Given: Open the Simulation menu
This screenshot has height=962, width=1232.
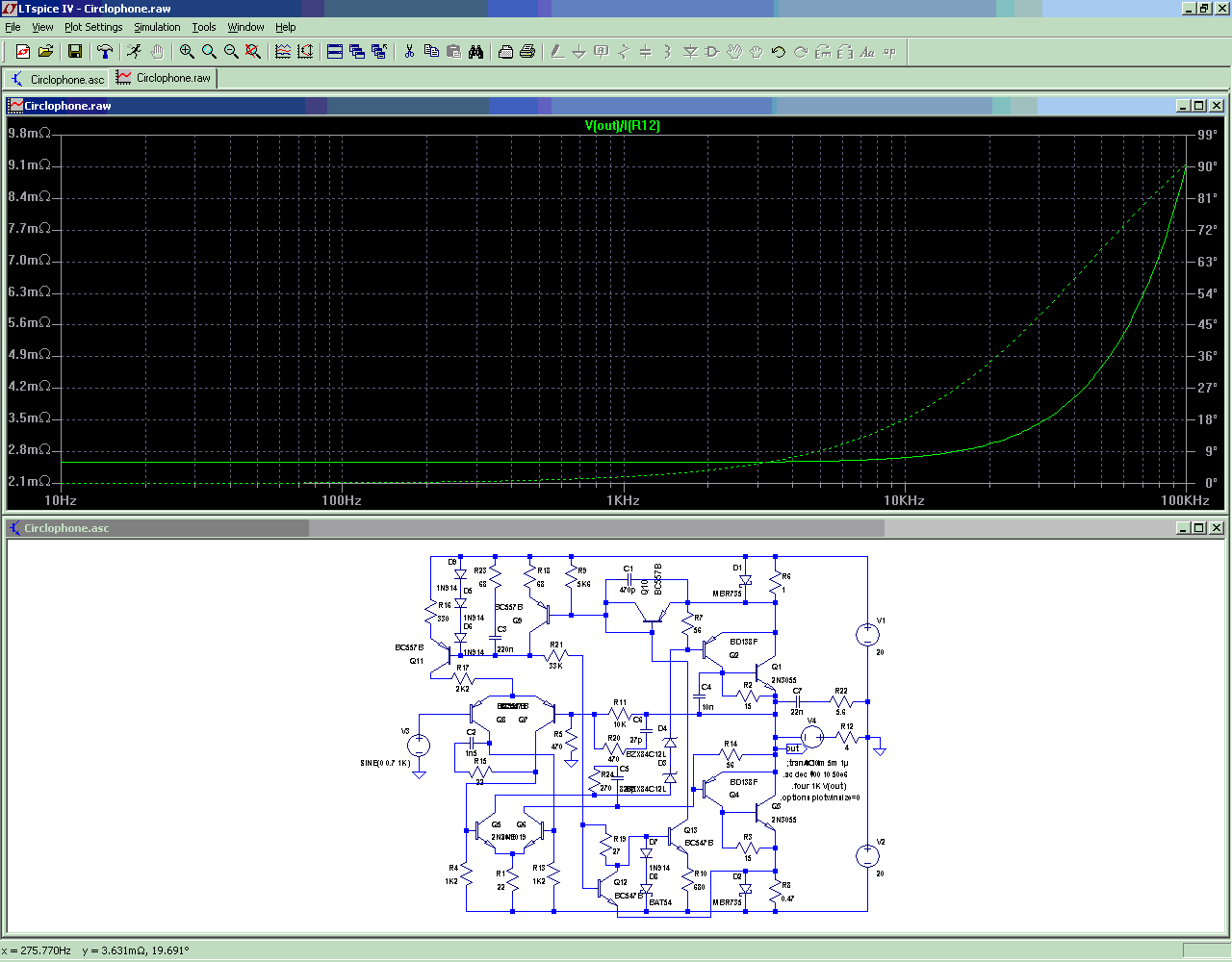Looking at the screenshot, I should tap(157, 27).
